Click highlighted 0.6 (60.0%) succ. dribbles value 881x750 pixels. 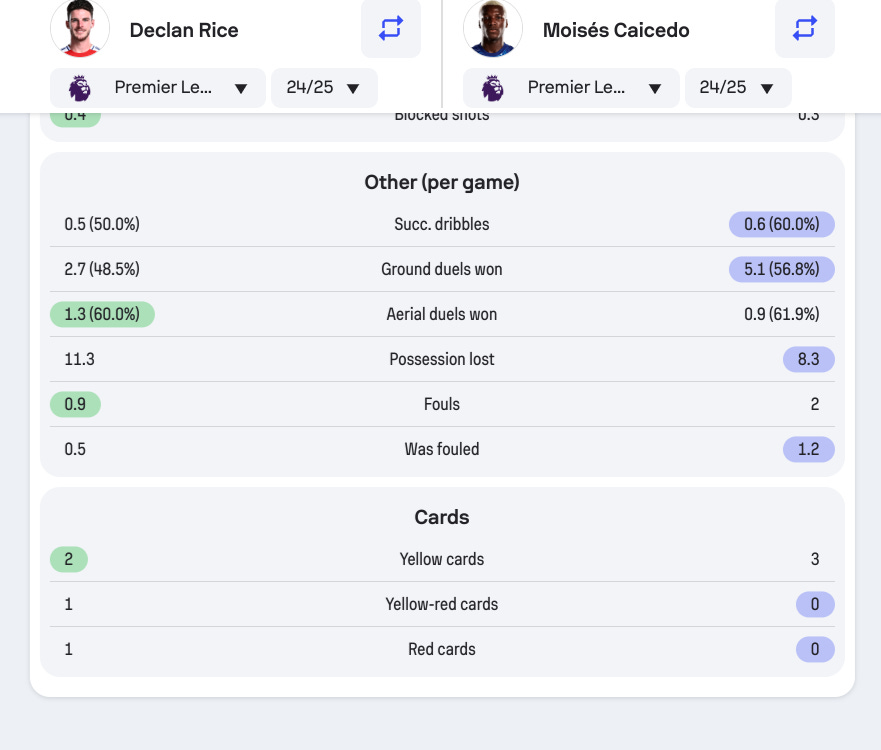click(782, 224)
